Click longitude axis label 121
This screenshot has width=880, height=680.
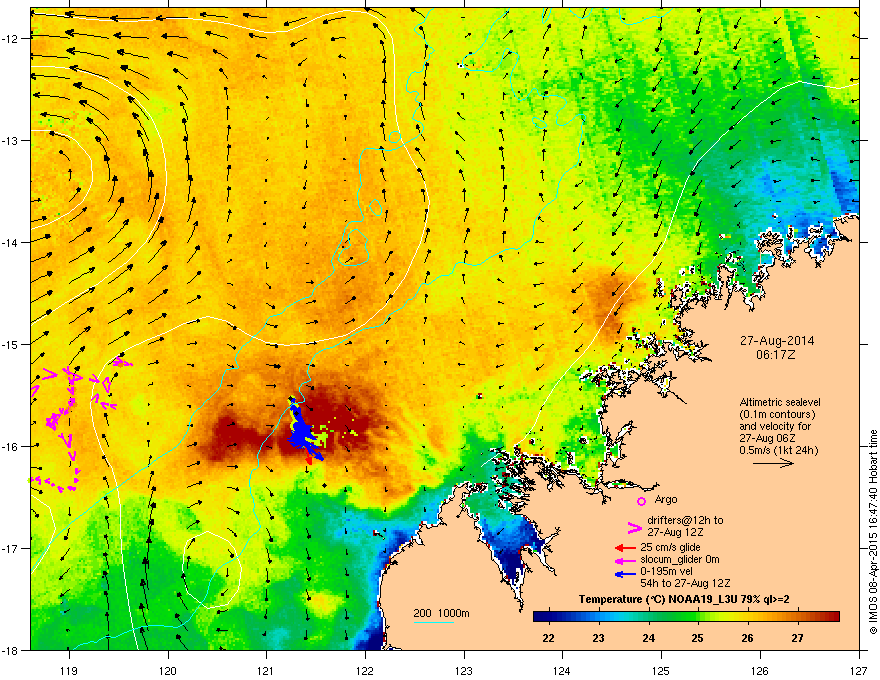[266, 670]
